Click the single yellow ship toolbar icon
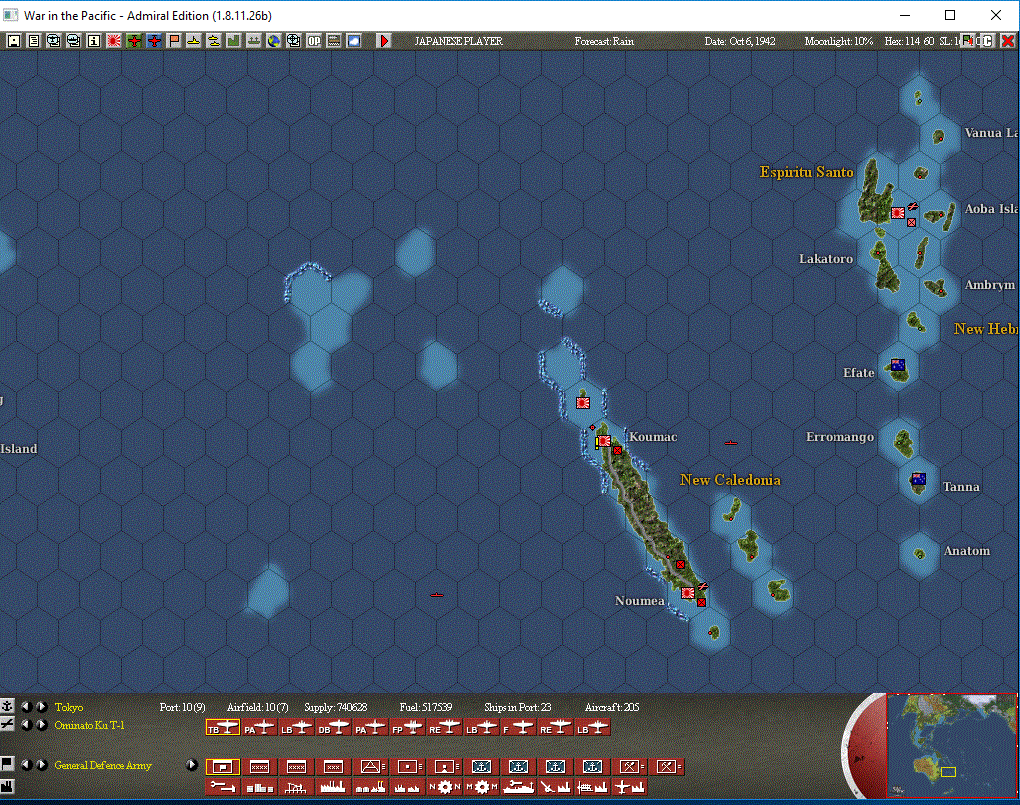This screenshot has height=805, width=1020. [194, 41]
